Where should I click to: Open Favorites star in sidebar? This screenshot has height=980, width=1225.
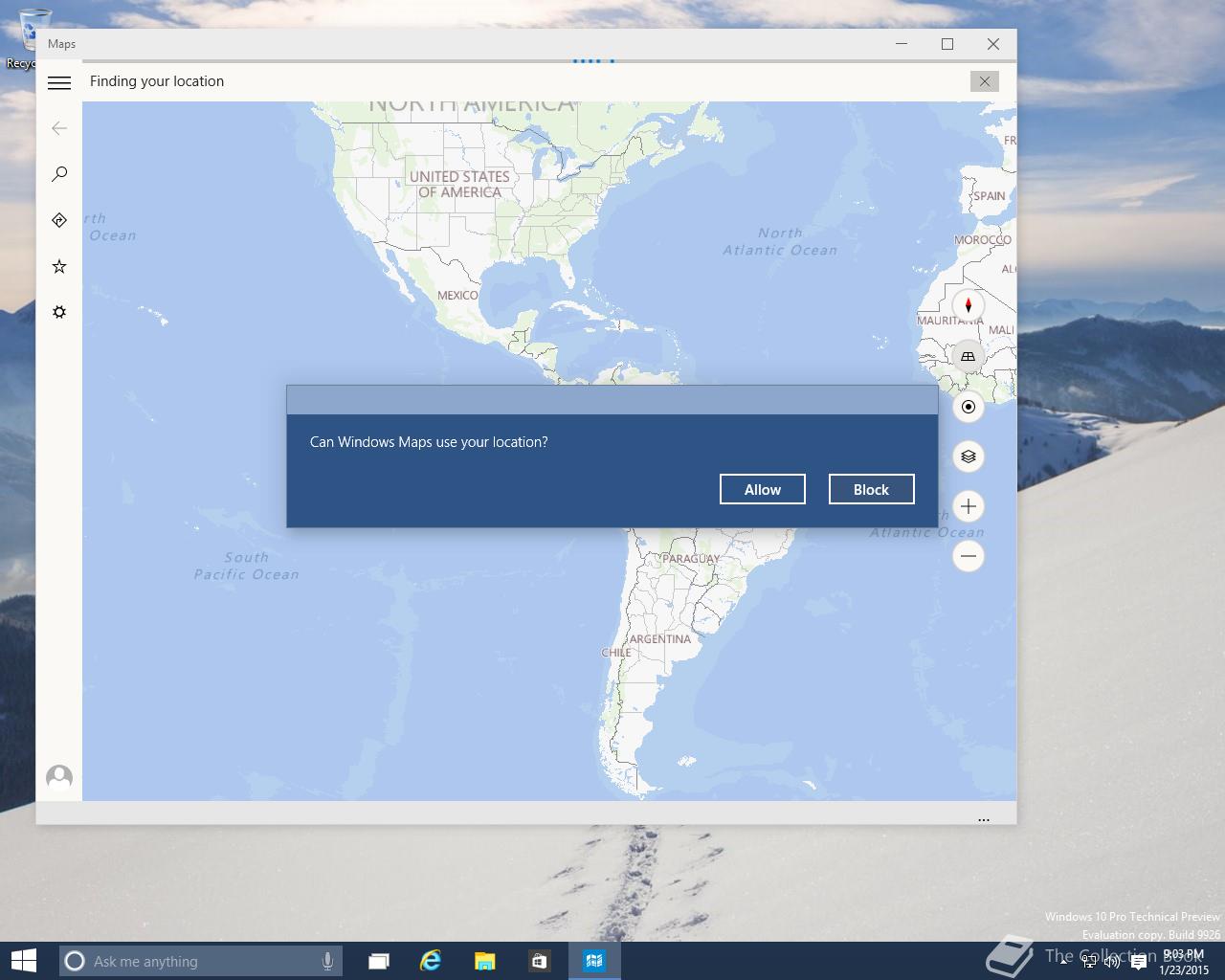tap(59, 266)
